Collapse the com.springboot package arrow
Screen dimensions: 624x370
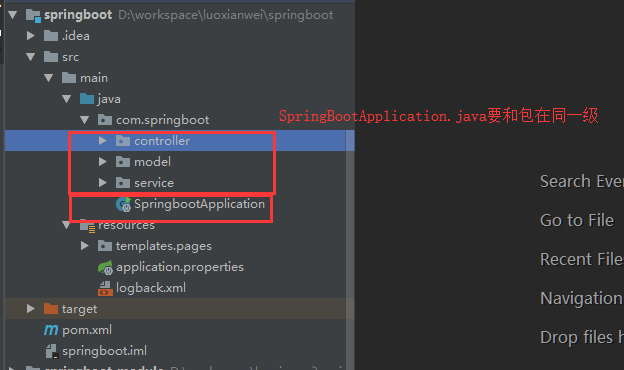coord(85,120)
